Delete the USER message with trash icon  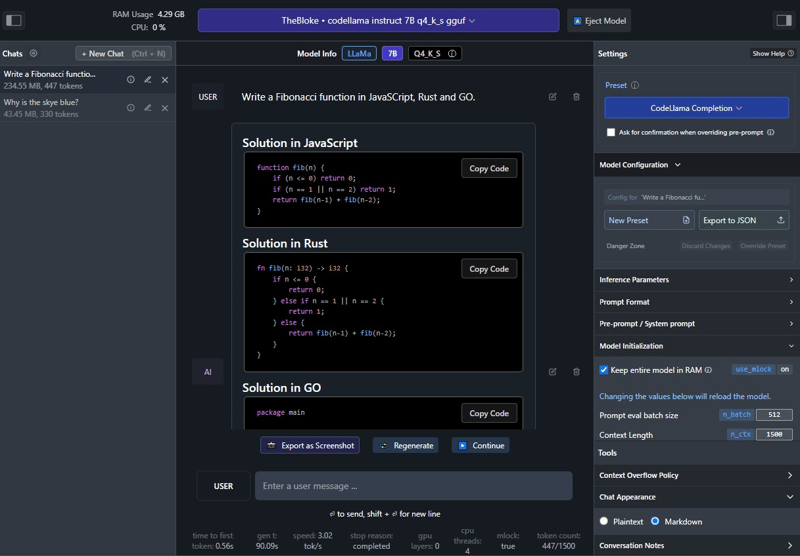pos(576,96)
